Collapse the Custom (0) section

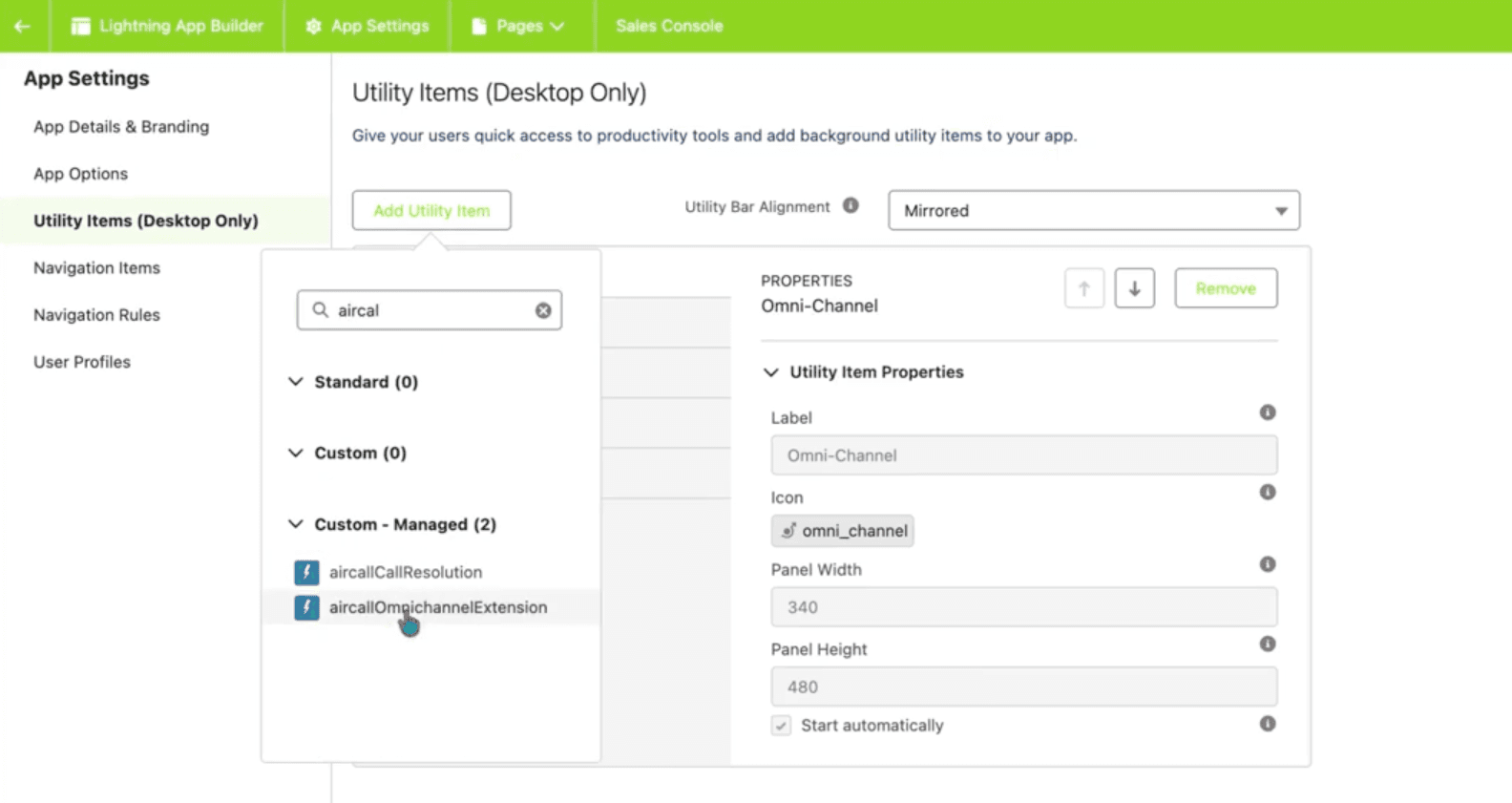click(x=296, y=453)
